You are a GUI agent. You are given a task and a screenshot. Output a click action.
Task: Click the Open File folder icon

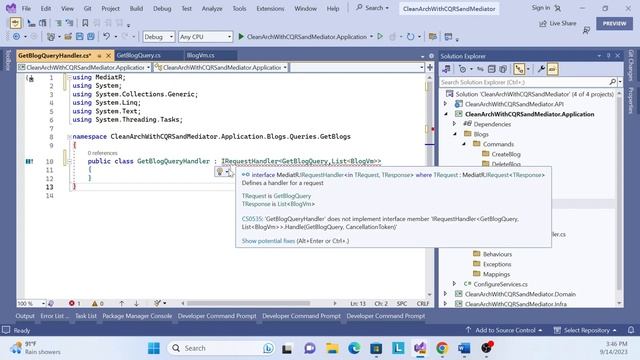pos(68,37)
